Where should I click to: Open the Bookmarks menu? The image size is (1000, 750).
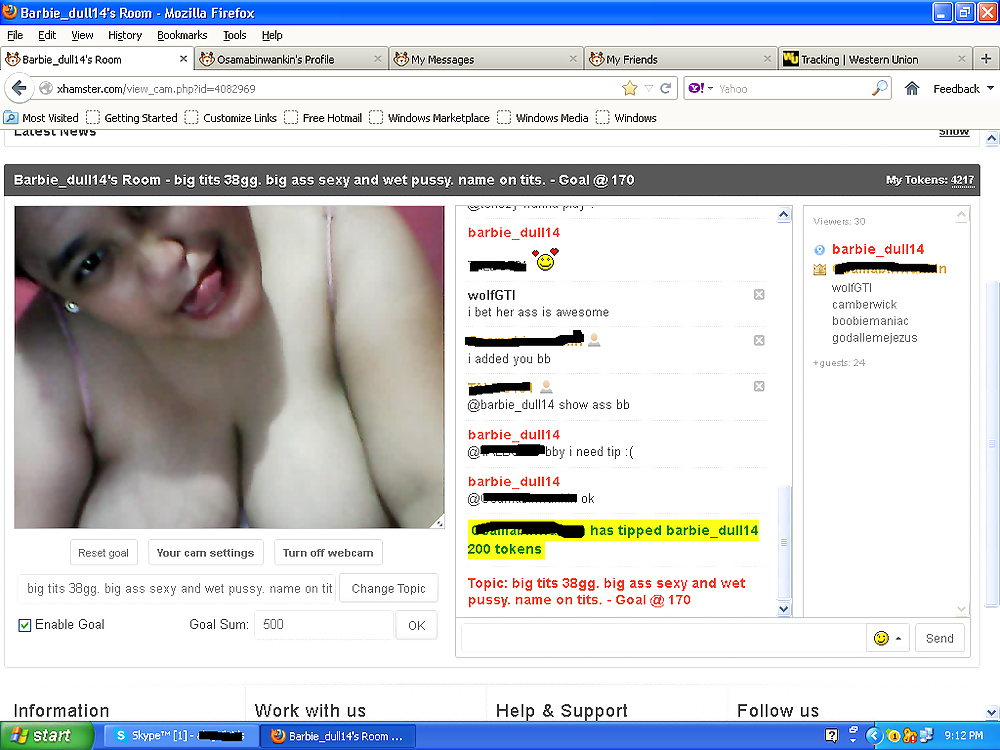click(x=182, y=35)
